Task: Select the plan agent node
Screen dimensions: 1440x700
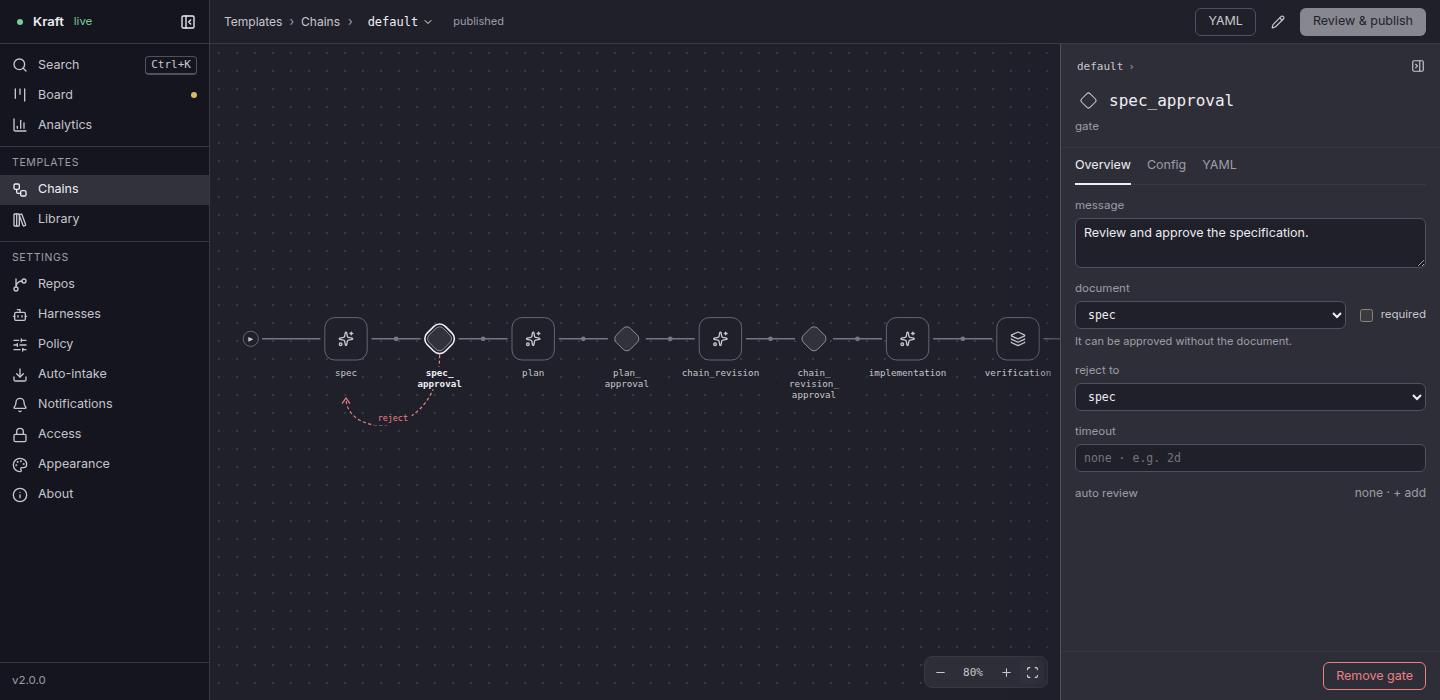Action: 533,339
